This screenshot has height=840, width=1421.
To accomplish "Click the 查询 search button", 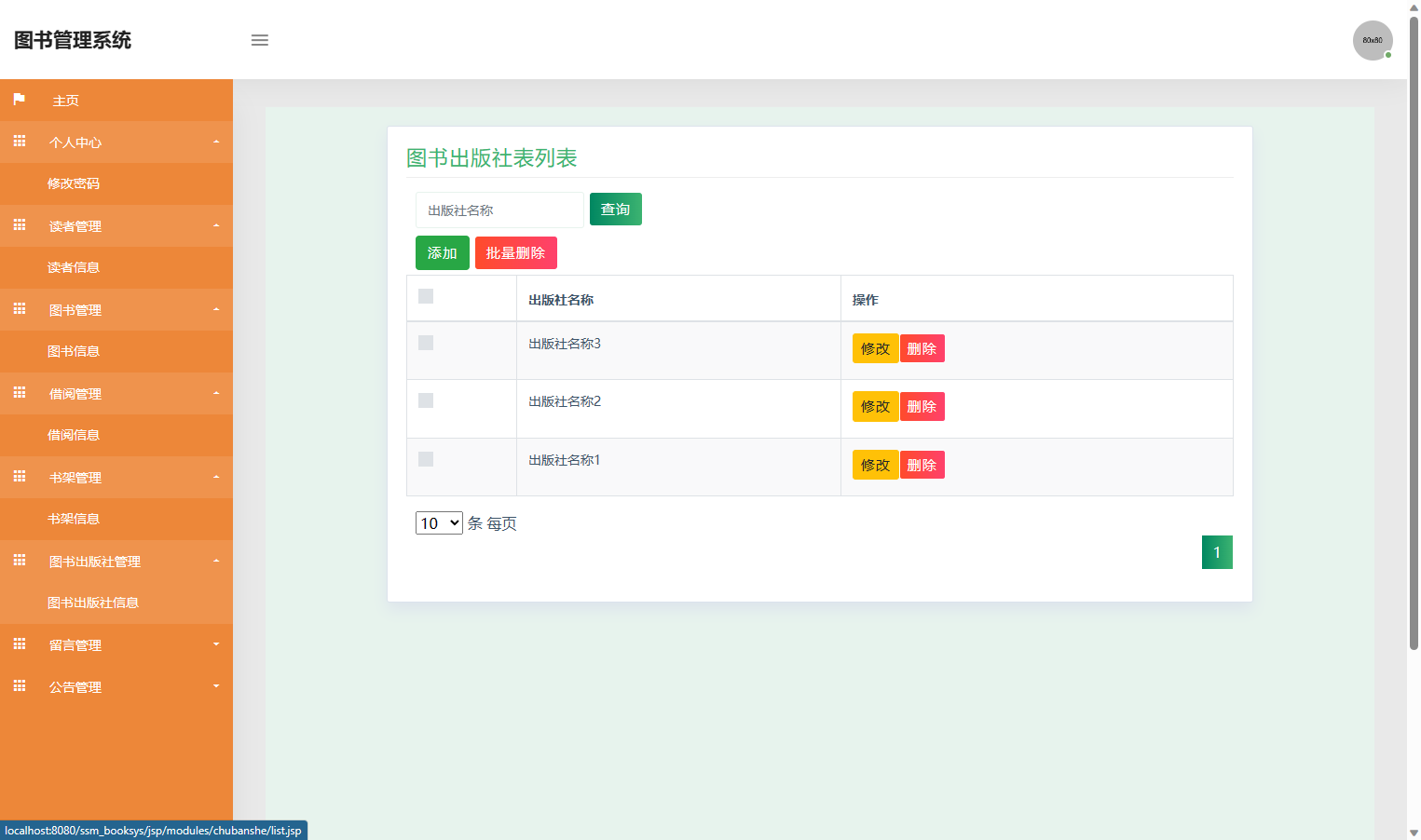I will click(x=615, y=209).
